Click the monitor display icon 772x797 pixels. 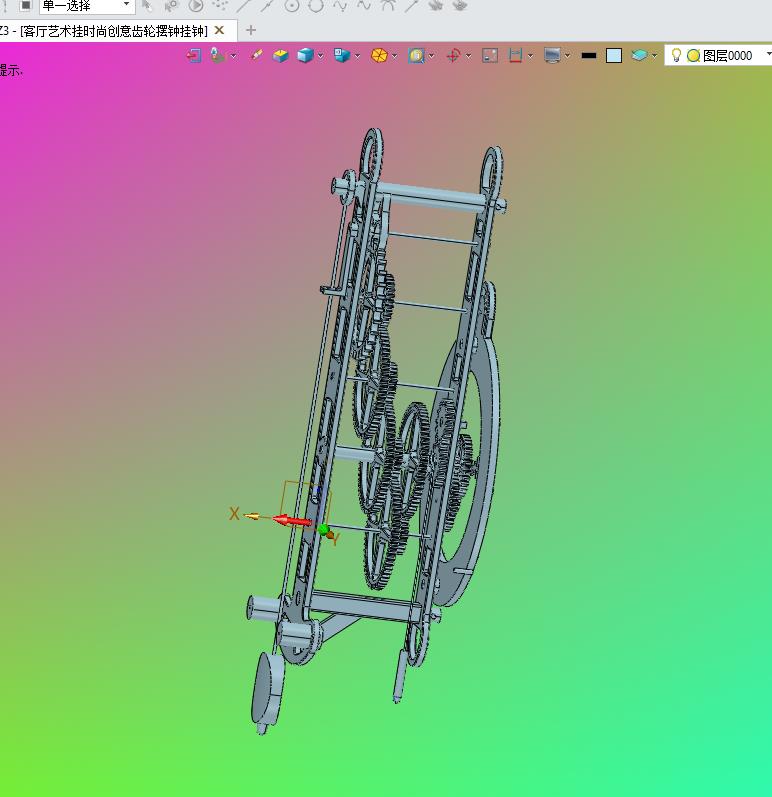click(x=552, y=55)
